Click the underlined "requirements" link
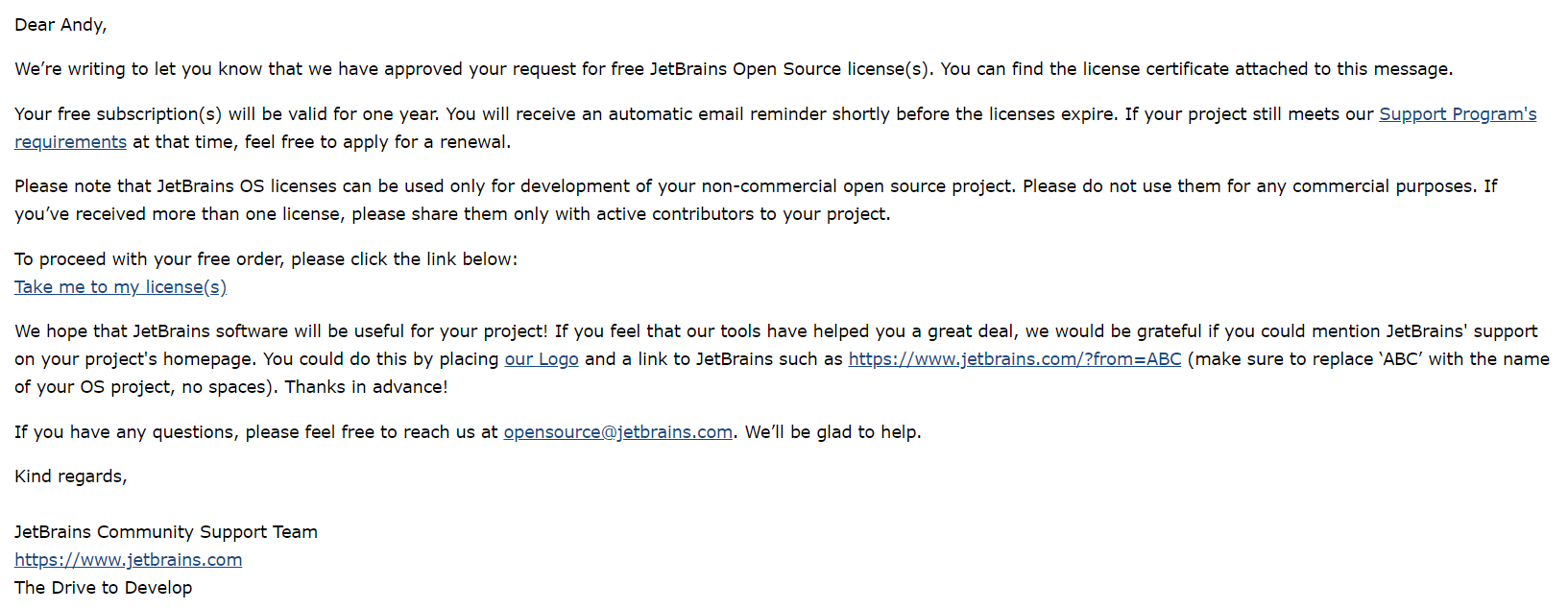The height and width of the screenshot is (610, 1568). [x=70, y=142]
